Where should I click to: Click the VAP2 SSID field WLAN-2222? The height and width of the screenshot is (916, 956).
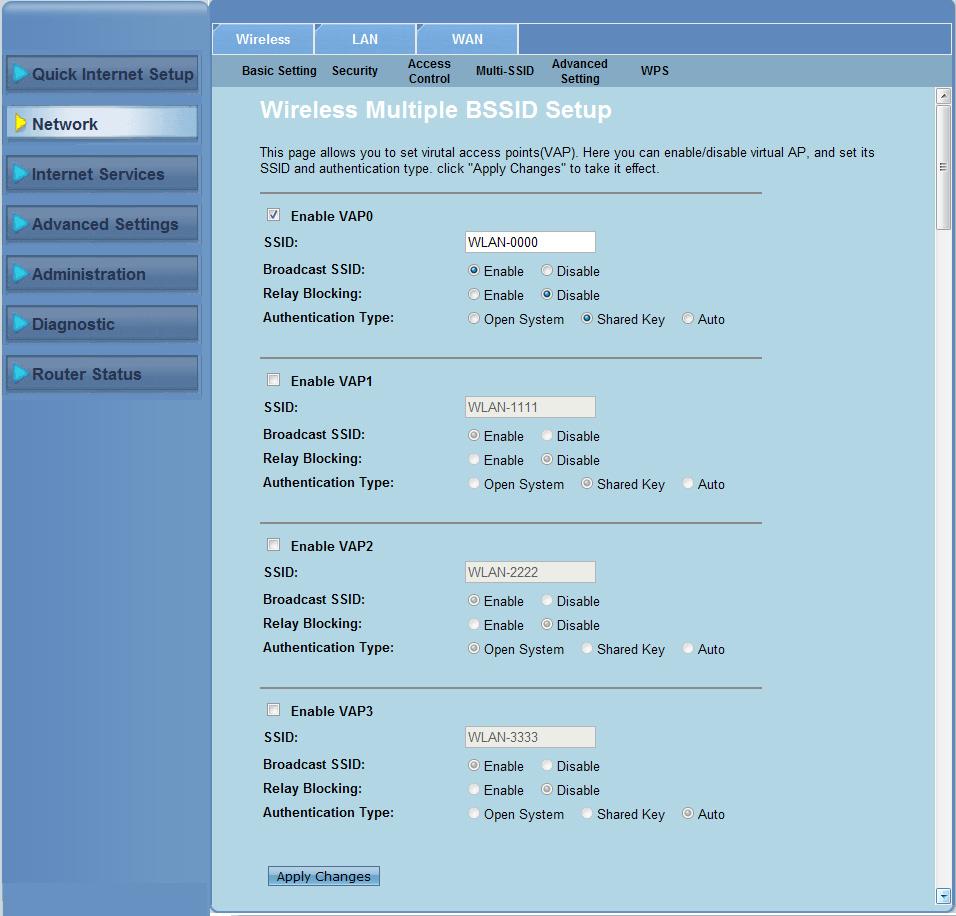tap(530, 572)
